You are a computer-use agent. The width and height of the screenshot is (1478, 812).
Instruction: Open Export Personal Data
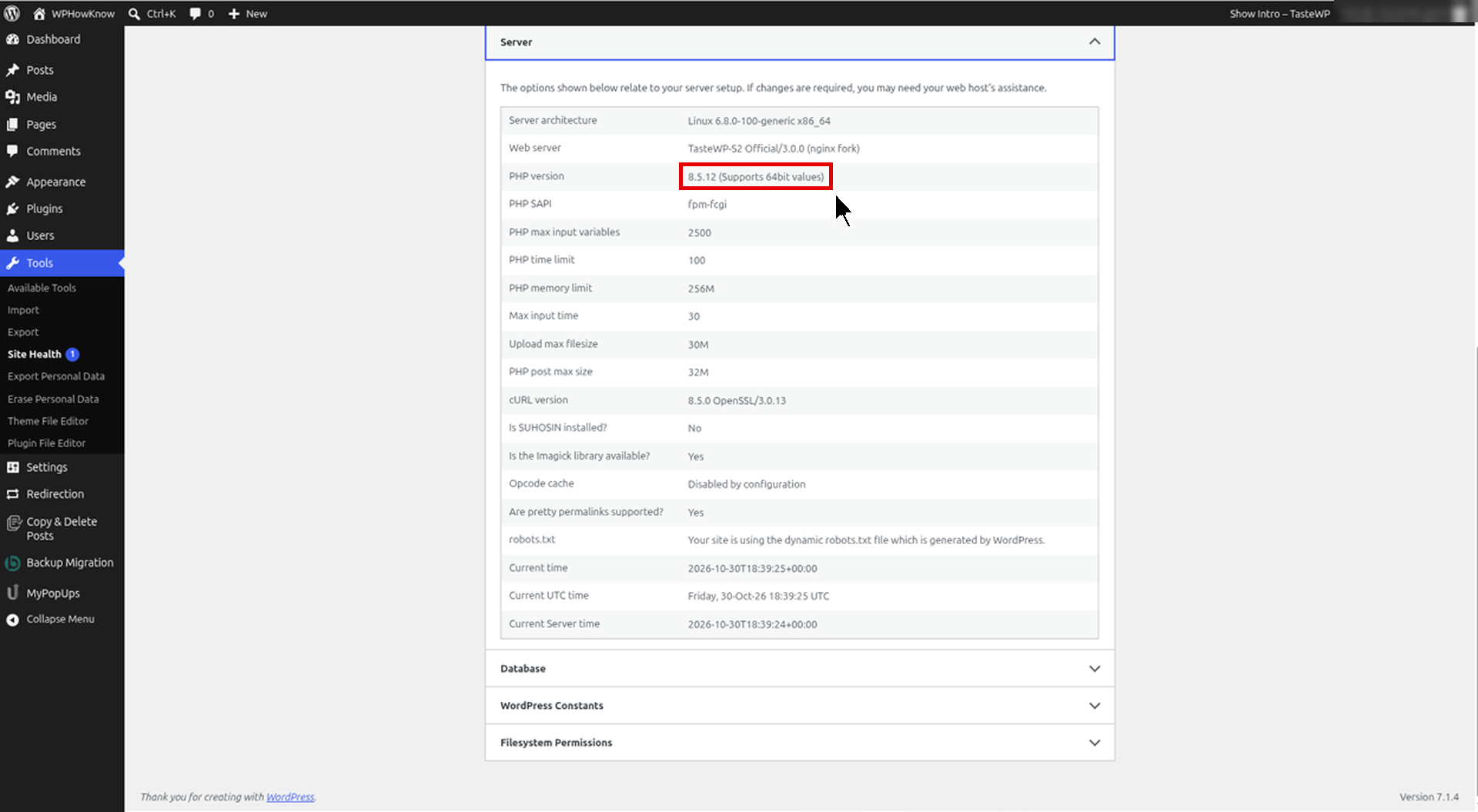point(56,376)
